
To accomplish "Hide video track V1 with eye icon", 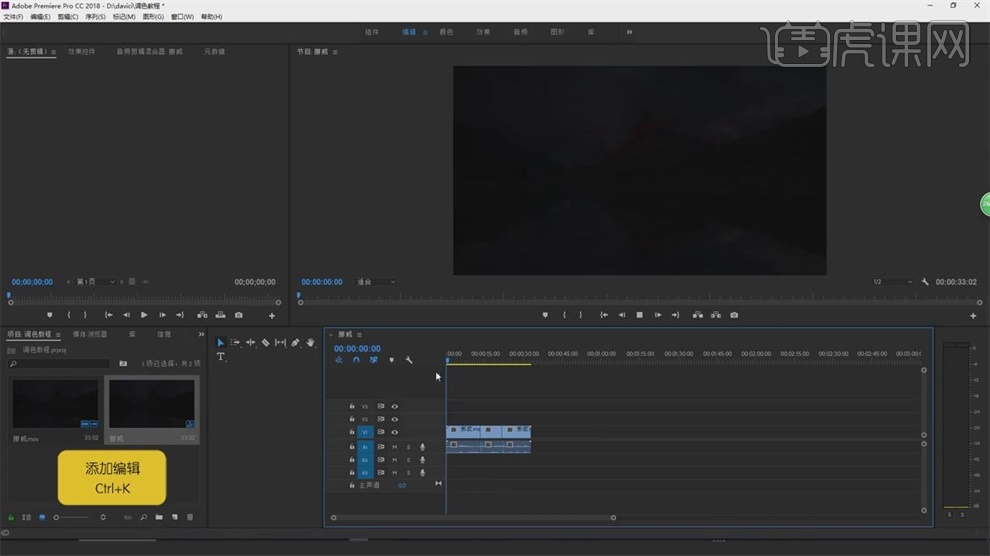I will click(x=395, y=432).
